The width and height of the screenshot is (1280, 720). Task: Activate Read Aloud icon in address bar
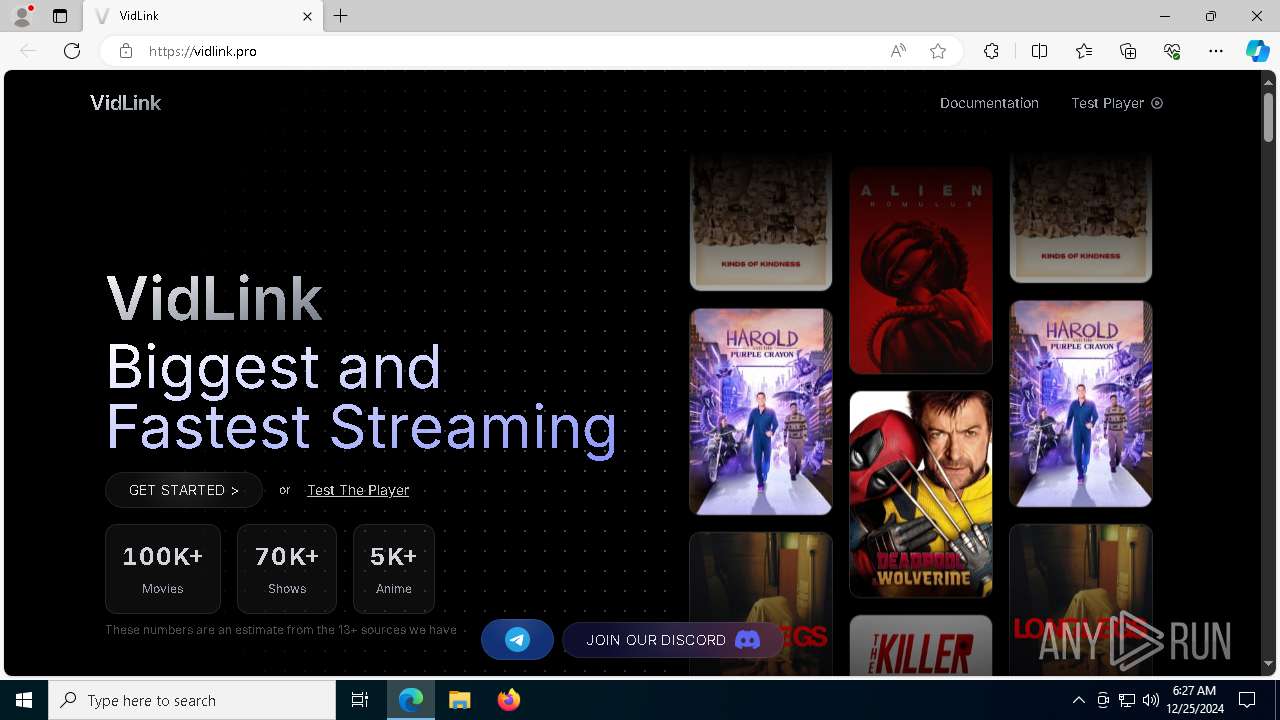coord(898,51)
